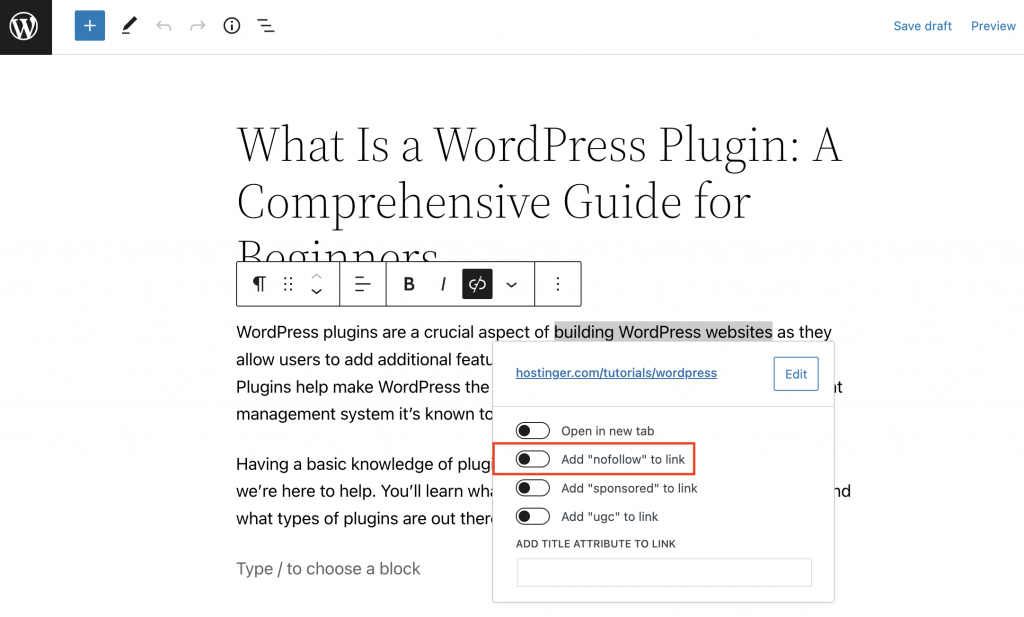Enable the Open in new tab toggle
The width and height of the screenshot is (1024, 617).
533,430
